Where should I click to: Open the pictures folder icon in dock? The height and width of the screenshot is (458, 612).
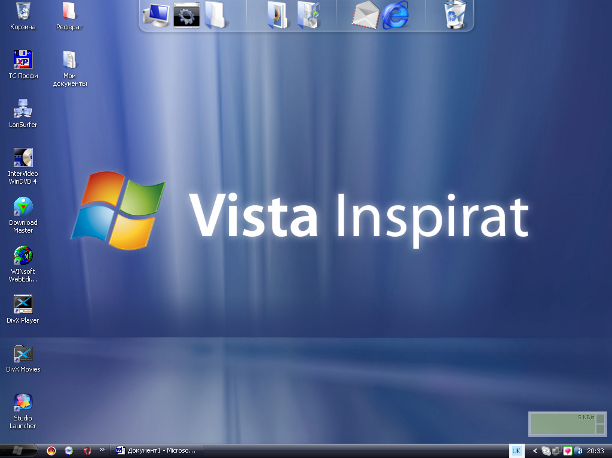coord(278,15)
